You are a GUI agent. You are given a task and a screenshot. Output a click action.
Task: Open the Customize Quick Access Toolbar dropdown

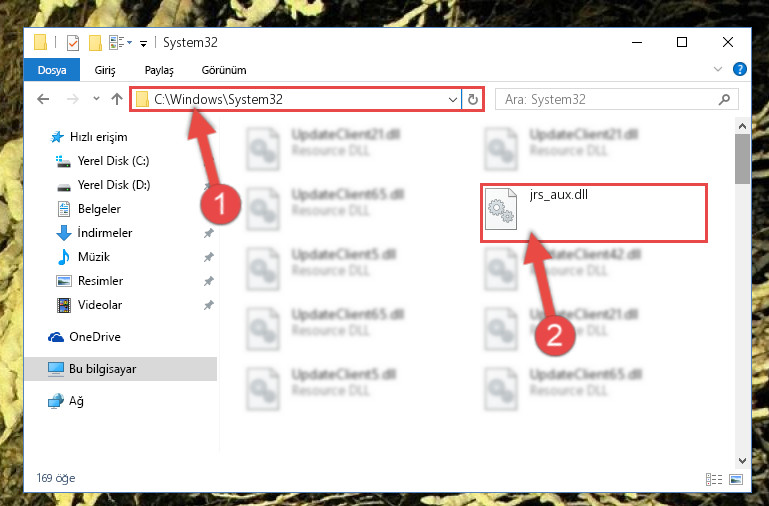(x=143, y=44)
